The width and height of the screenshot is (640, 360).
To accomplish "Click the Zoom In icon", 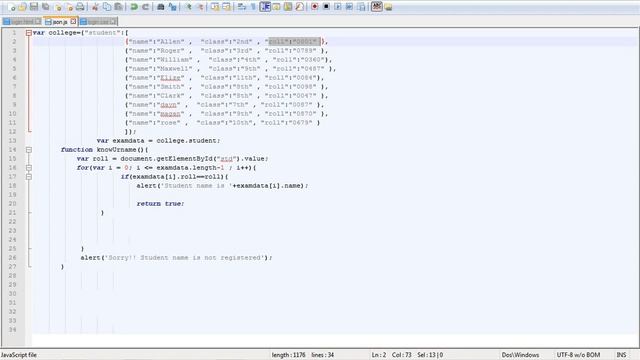I will (x=188, y=7).
